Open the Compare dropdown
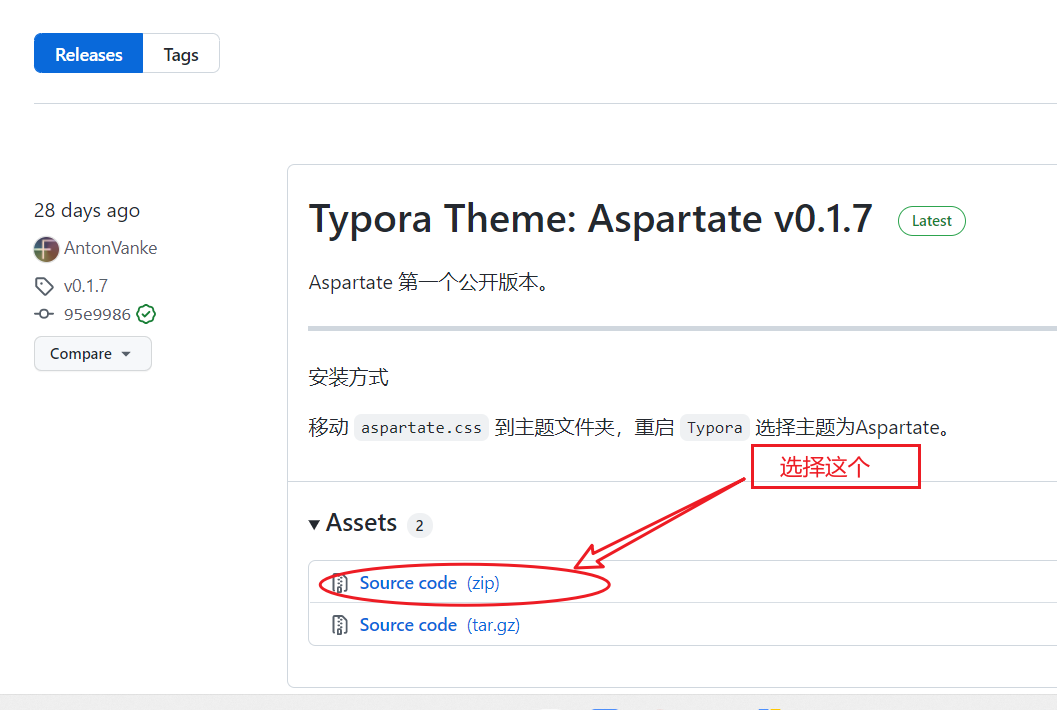 (92, 353)
